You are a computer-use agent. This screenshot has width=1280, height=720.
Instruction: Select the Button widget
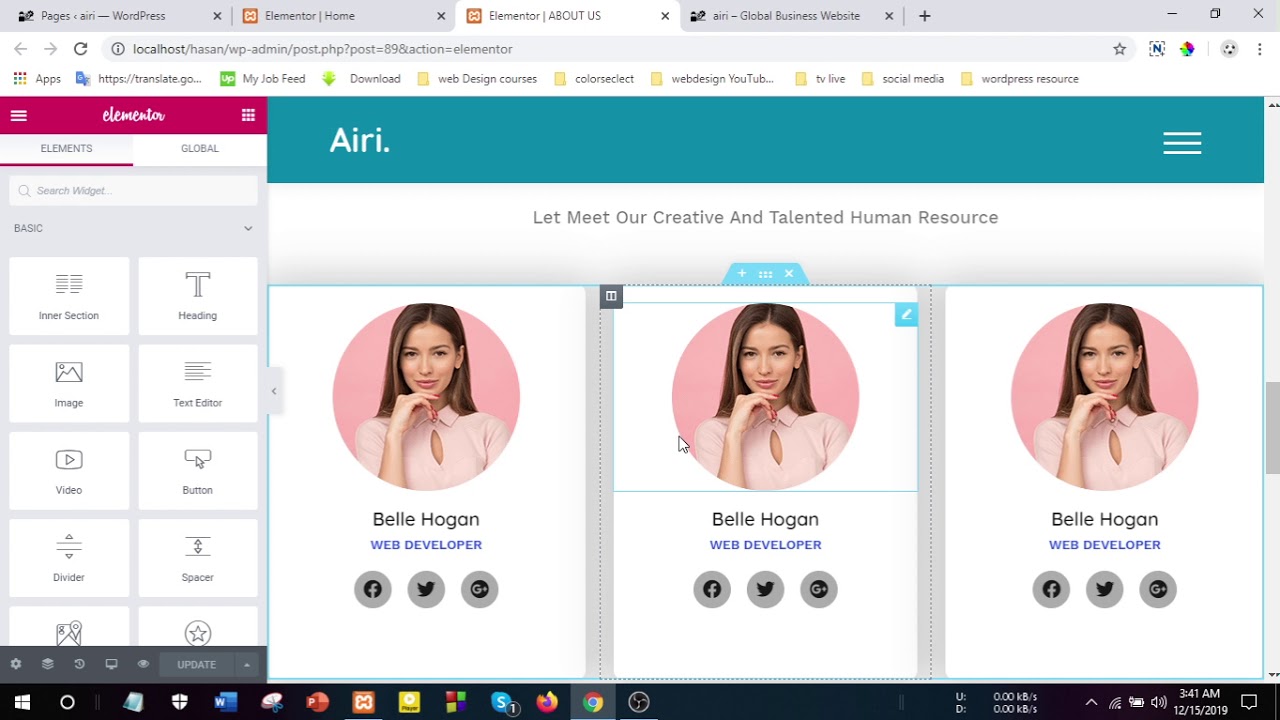pos(198,470)
